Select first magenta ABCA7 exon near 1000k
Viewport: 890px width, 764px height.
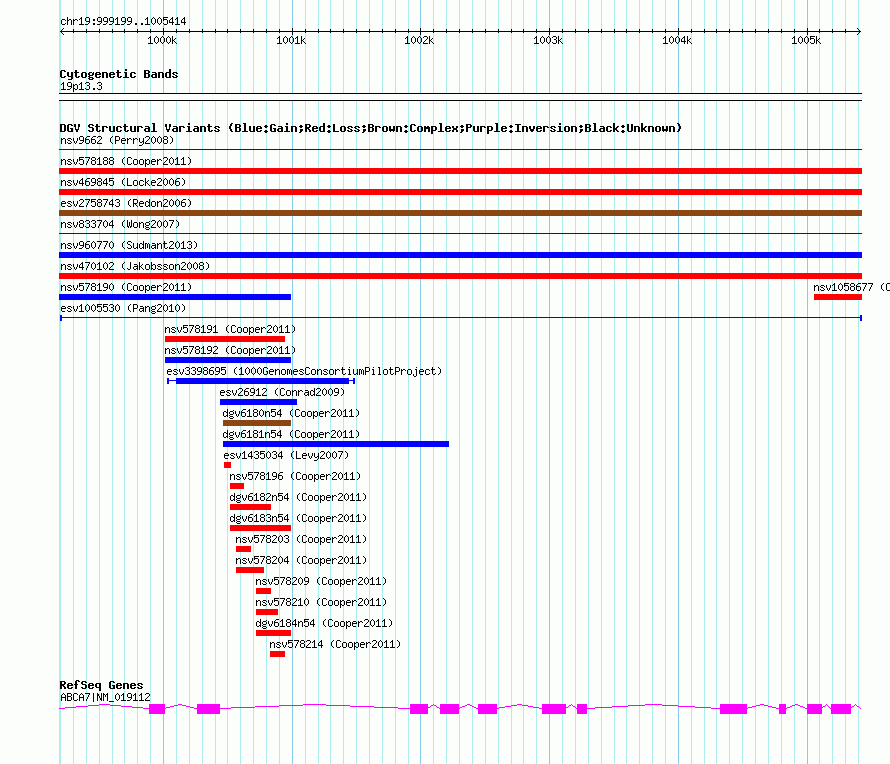click(157, 709)
